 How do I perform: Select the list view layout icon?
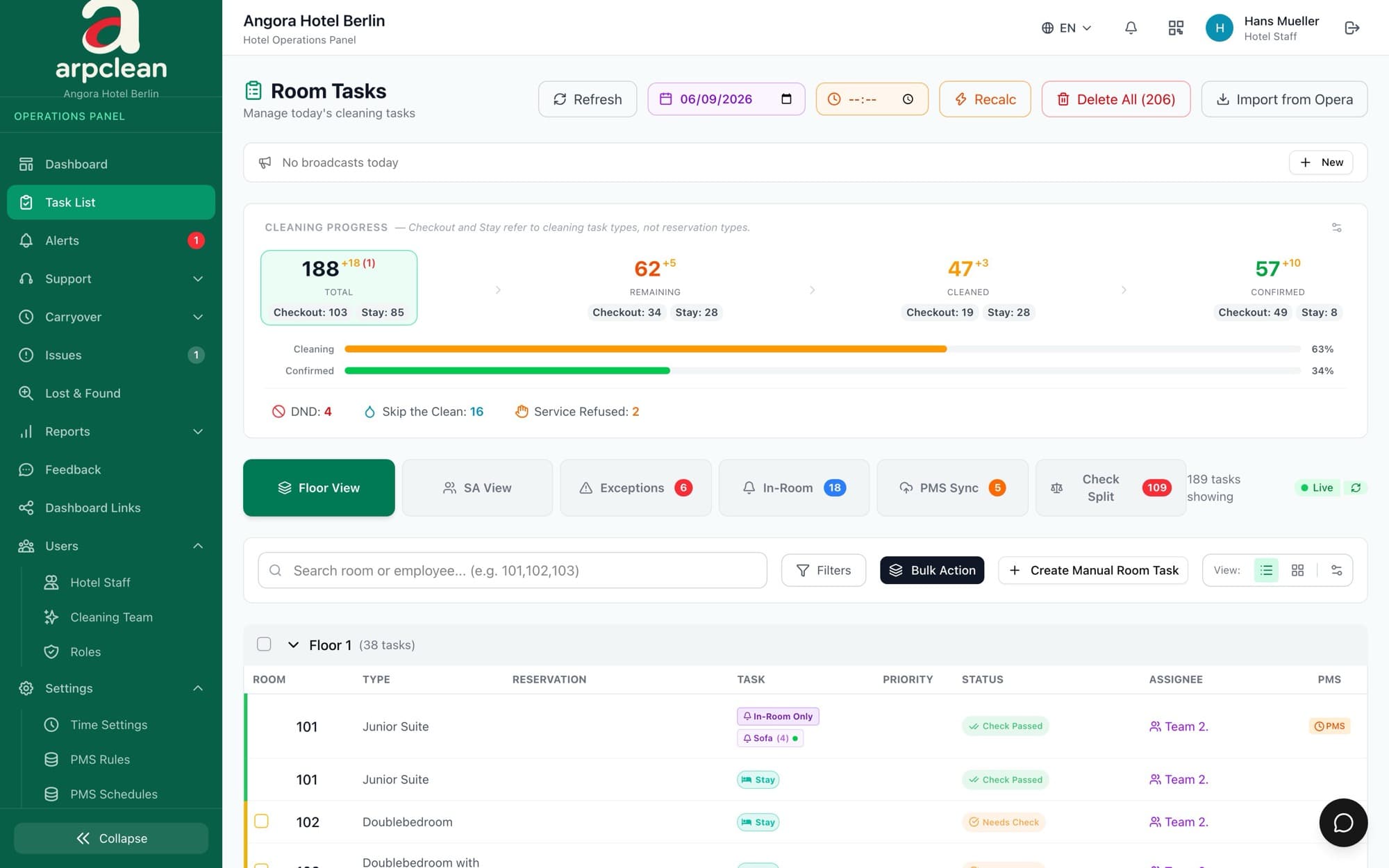[x=1266, y=570]
